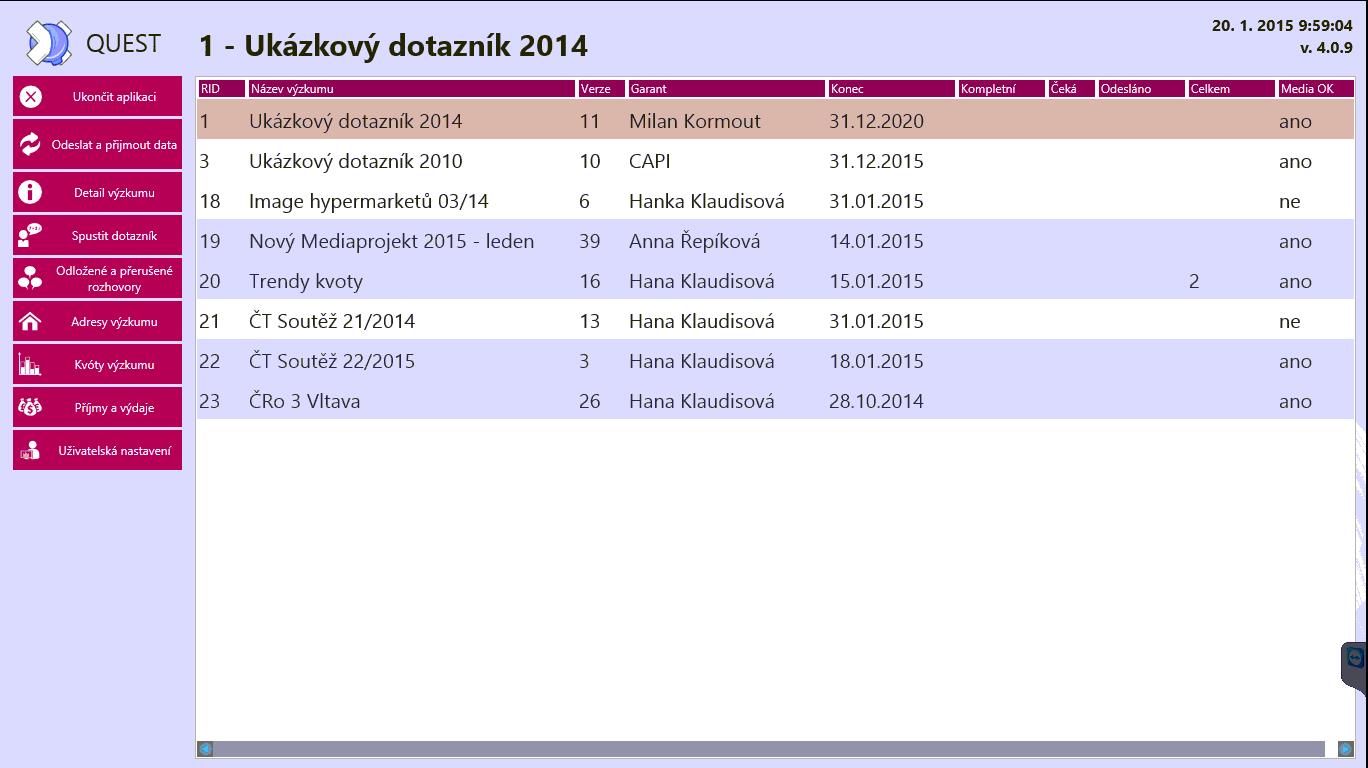The width and height of the screenshot is (1368, 768).
Task: Click the speech bubble icon for Spustit dotazník
Action: (31, 236)
